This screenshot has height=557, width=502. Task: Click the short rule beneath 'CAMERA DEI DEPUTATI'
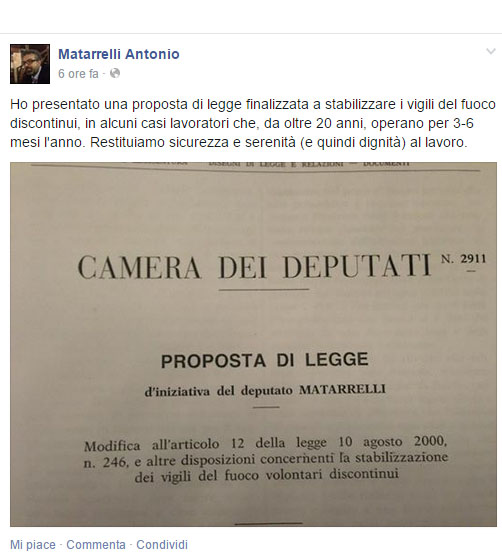coord(264,290)
